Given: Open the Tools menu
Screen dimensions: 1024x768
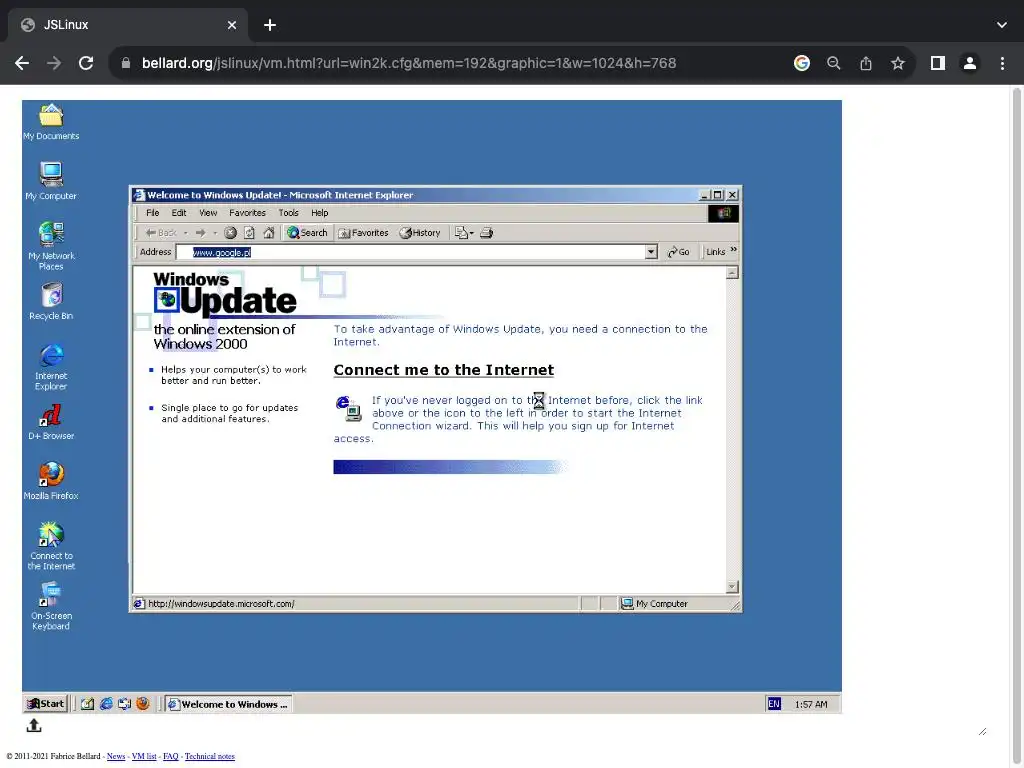Looking at the screenshot, I should point(289,213).
